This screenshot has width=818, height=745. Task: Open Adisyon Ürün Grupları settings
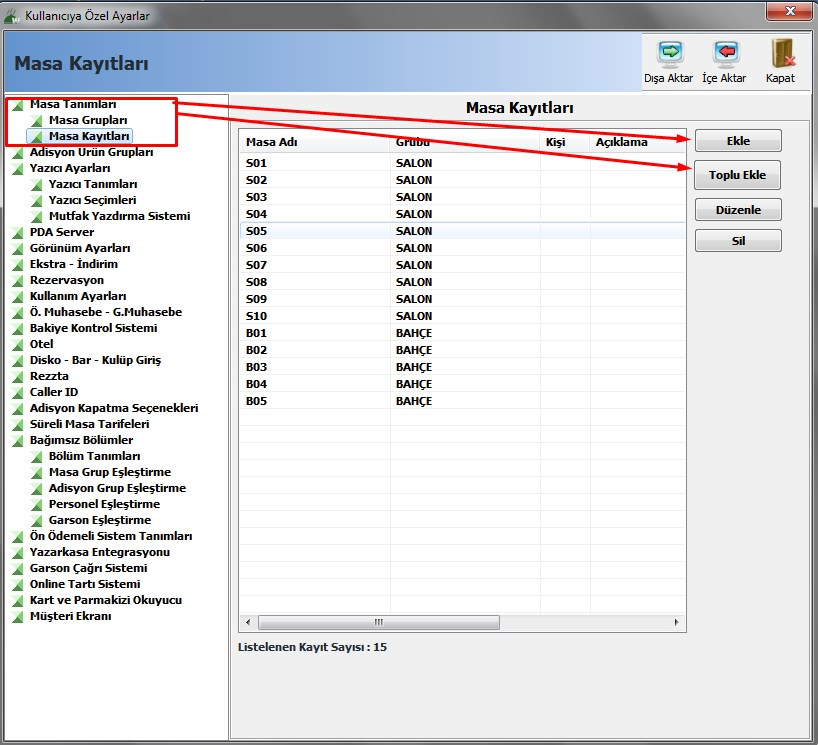(91, 152)
